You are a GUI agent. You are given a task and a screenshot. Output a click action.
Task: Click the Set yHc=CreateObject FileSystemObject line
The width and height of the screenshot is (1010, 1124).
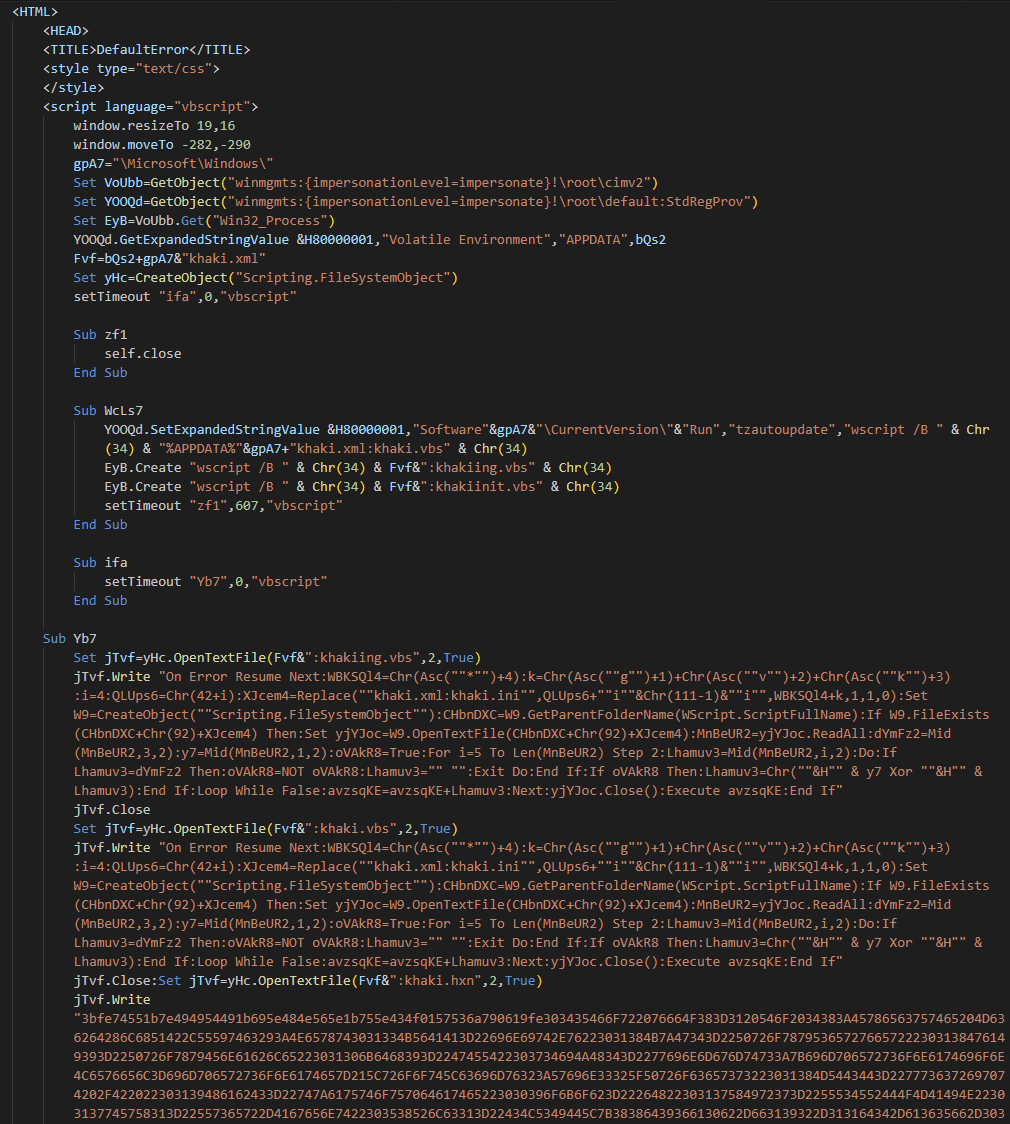point(265,277)
